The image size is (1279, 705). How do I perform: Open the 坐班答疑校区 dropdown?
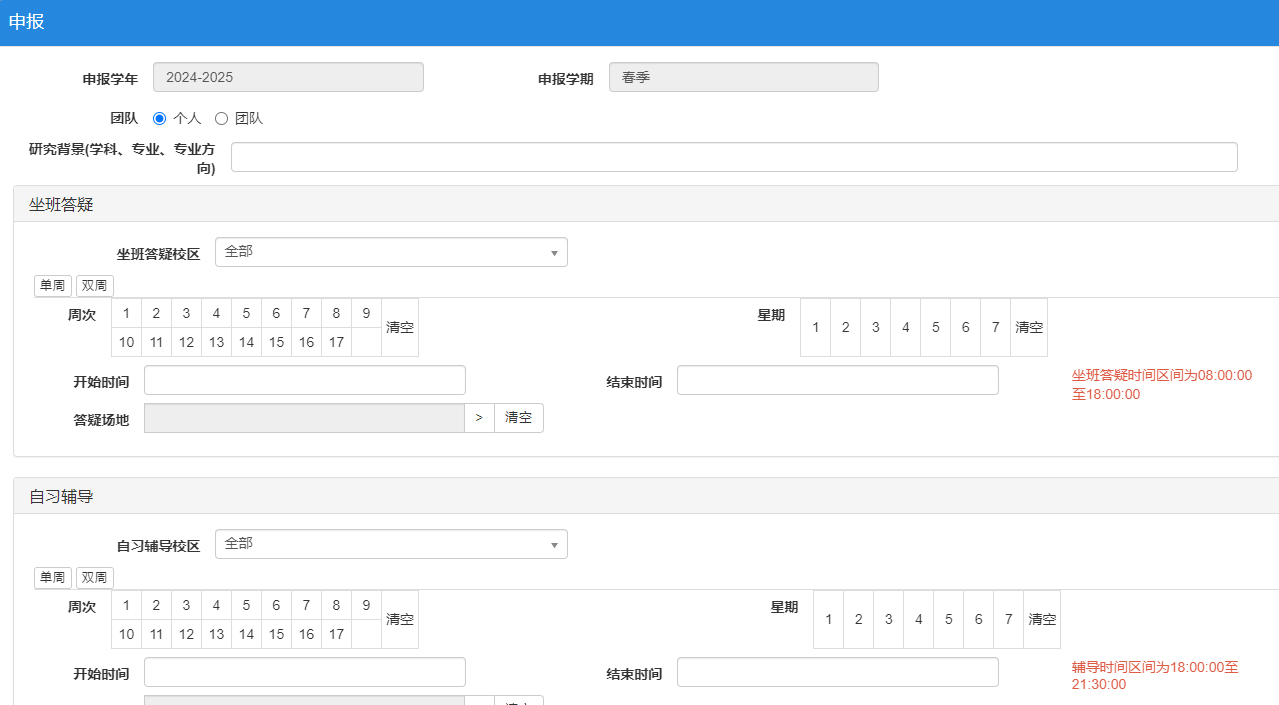[391, 252]
